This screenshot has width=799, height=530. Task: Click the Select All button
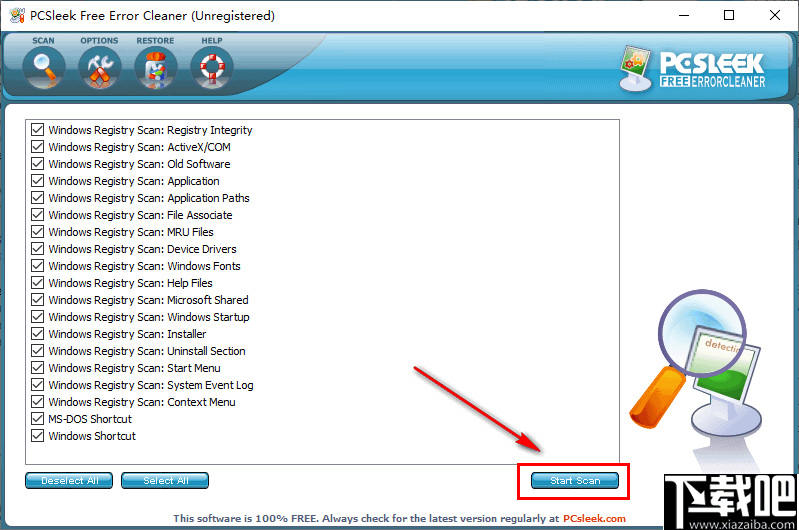165,481
